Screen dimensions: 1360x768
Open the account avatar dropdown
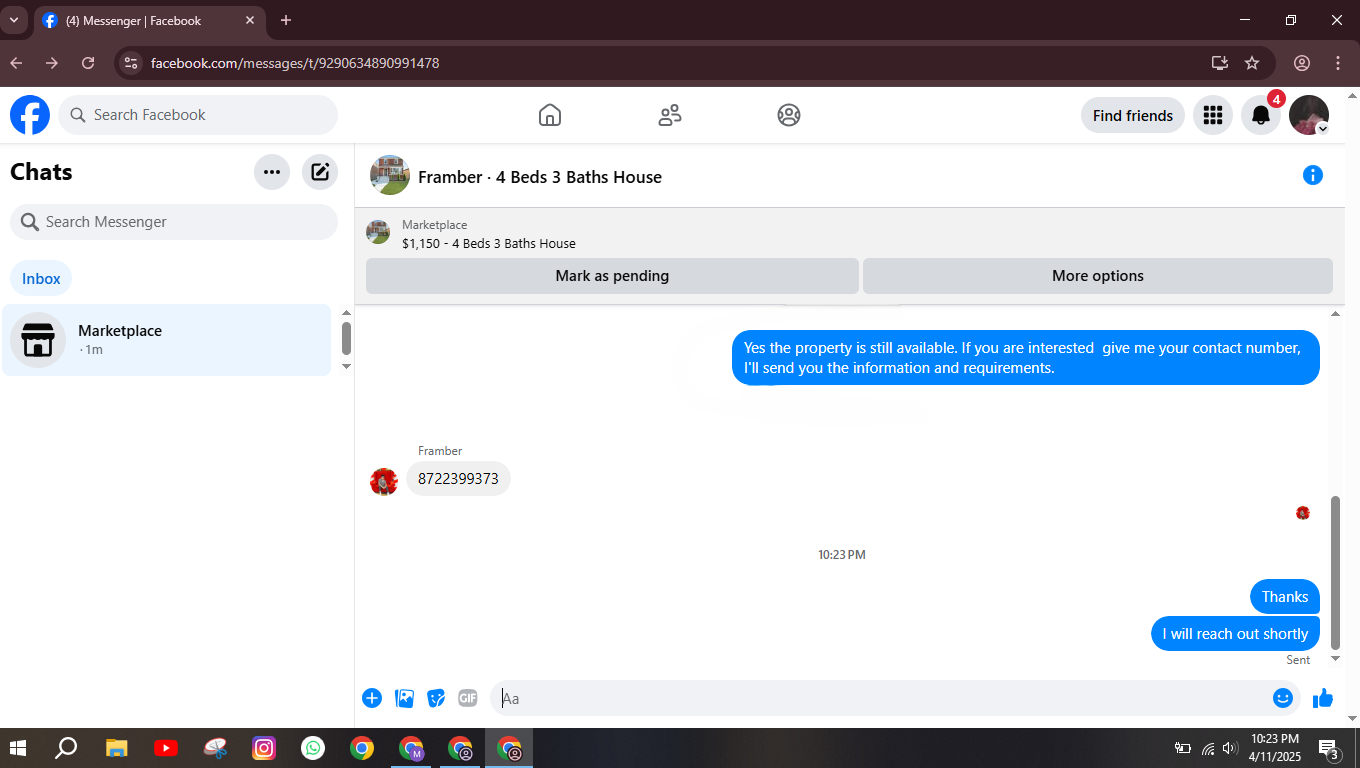pos(1309,115)
